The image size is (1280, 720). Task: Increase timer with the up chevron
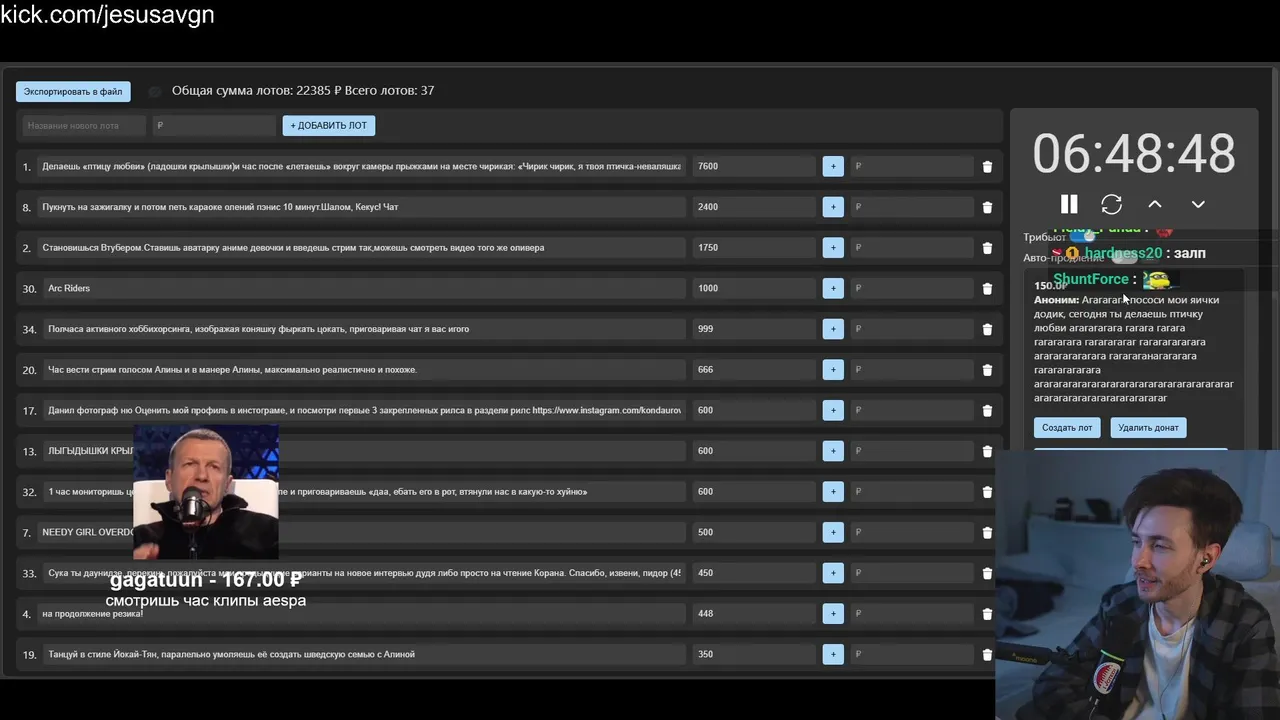click(1155, 204)
